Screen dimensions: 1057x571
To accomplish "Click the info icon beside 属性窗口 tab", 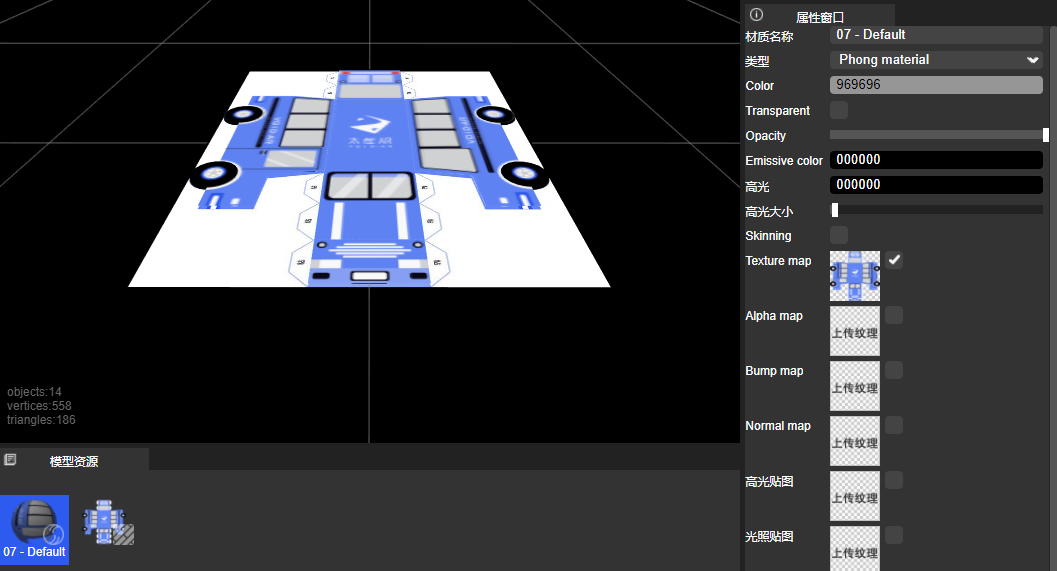I will click(x=756, y=15).
